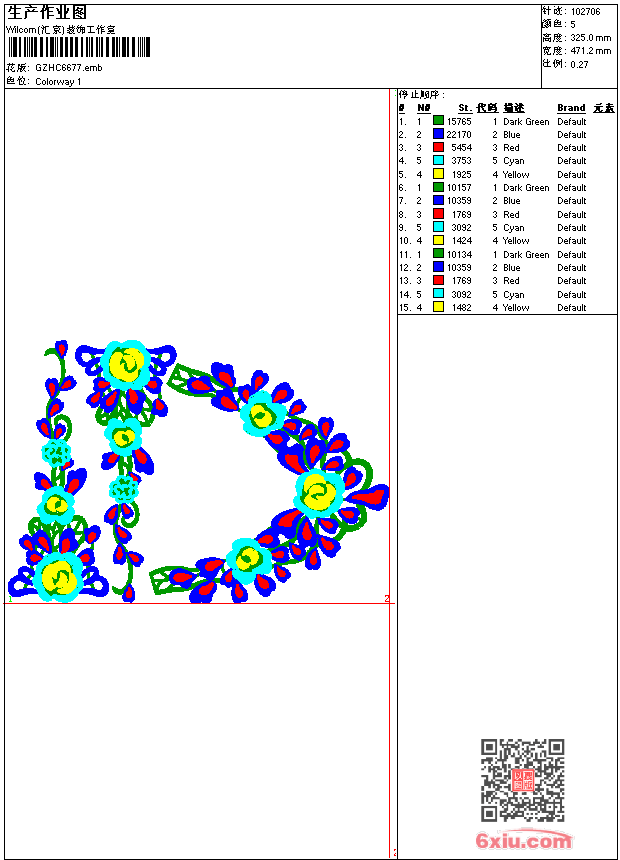Click the QR code at bottom right
This screenshot has height=860, width=620.
tap(523, 780)
